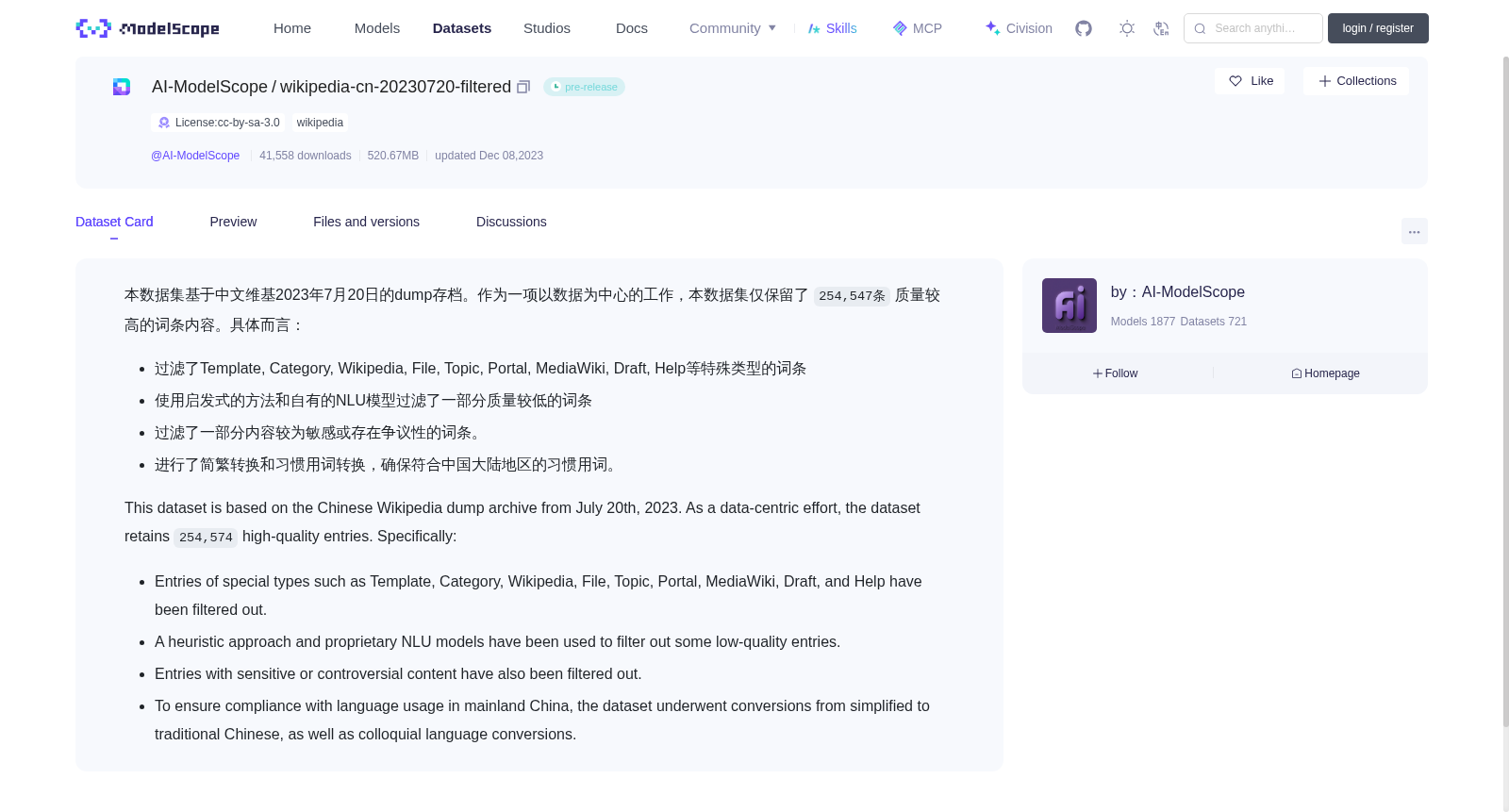Add dataset to Collections
Viewport: 1509px width, 812px height.
(x=1356, y=81)
